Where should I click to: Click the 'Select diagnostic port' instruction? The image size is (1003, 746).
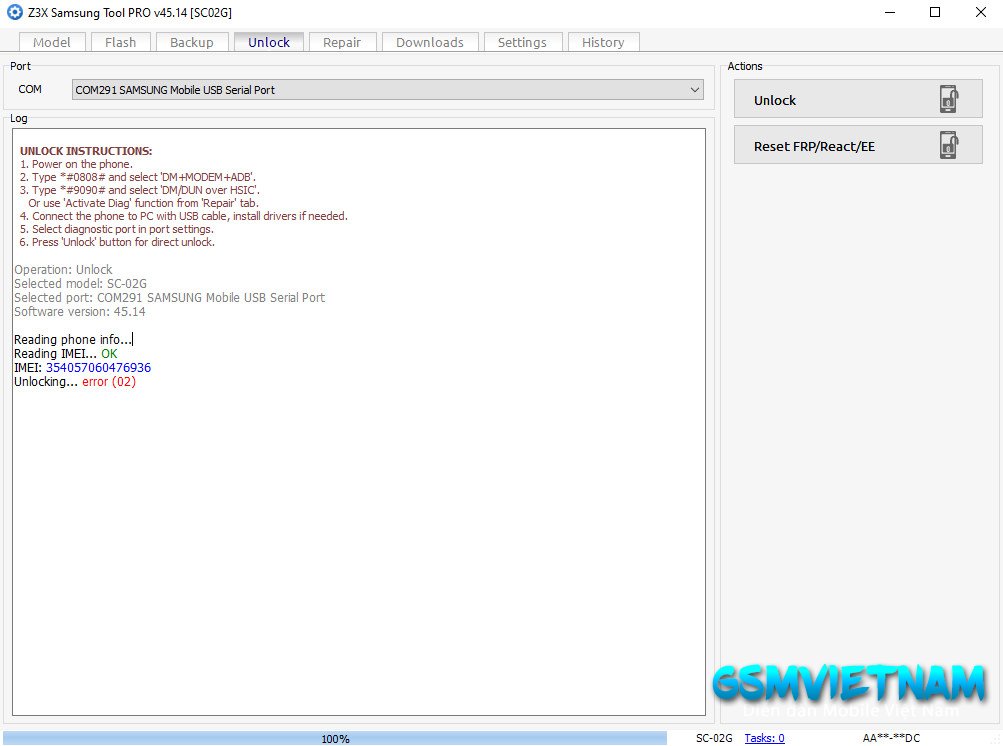click(x=116, y=229)
